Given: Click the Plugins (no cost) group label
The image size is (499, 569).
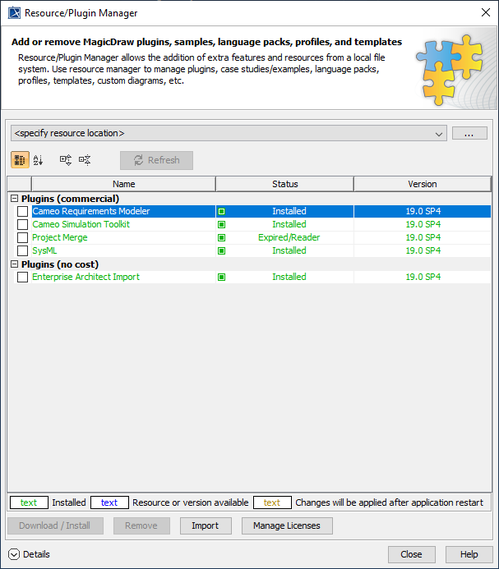Looking at the screenshot, I should [x=60, y=264].
